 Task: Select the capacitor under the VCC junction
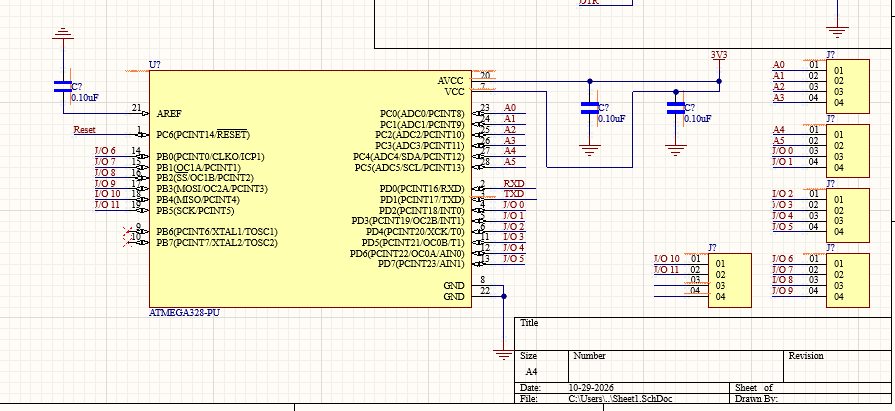click(676, 108)
